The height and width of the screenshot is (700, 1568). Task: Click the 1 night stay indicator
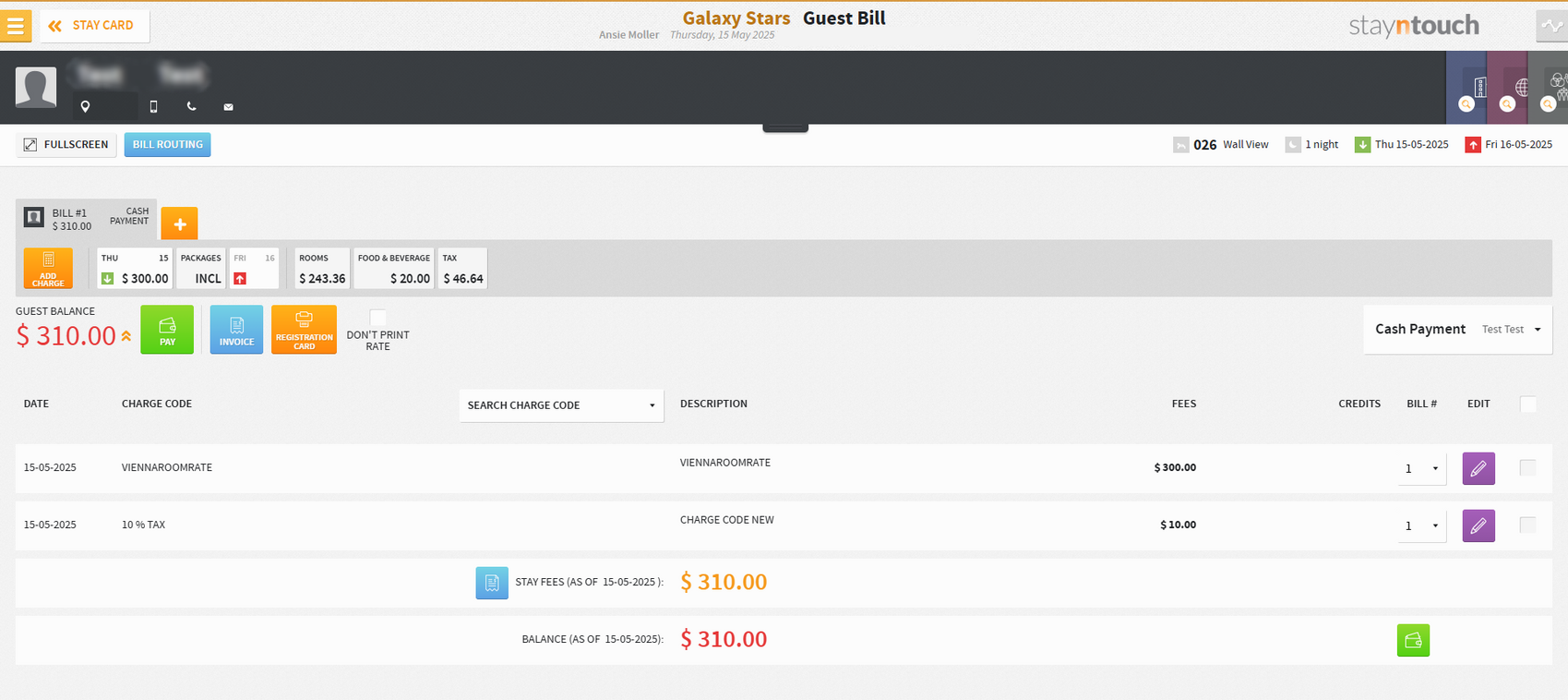[1311, 145]
